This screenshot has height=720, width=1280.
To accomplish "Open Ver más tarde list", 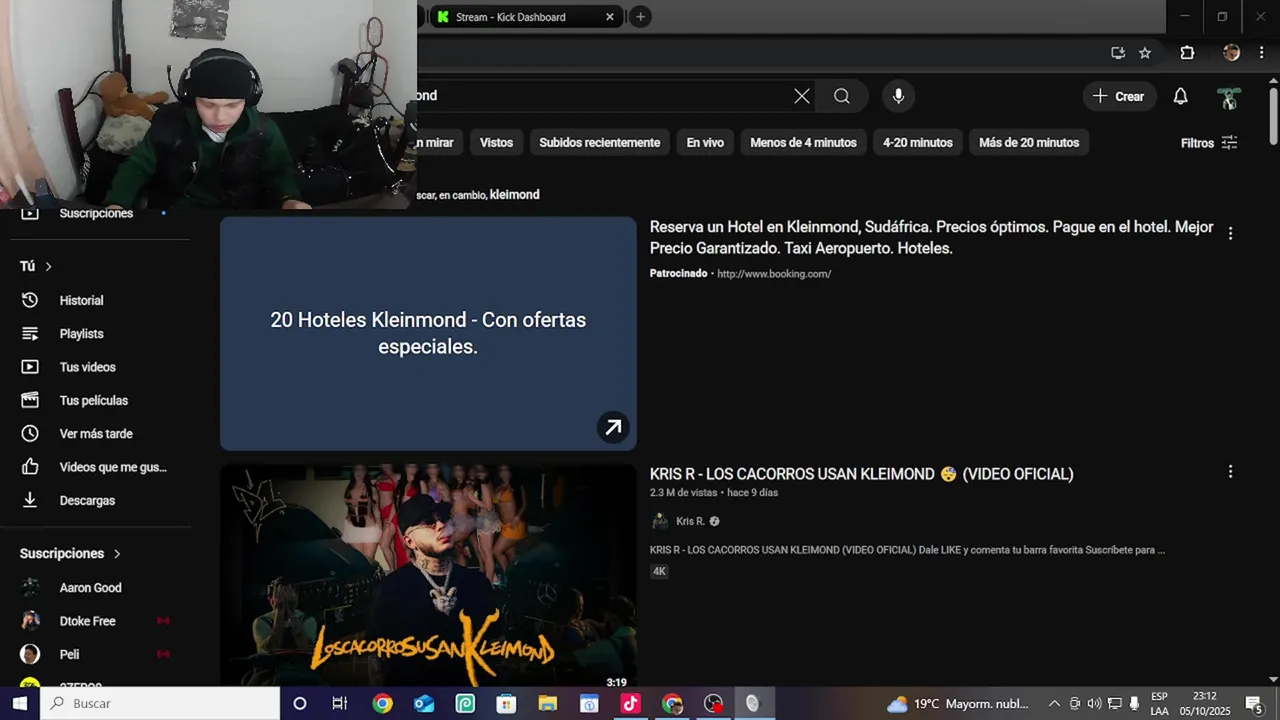I will click(x=95, y=434).
